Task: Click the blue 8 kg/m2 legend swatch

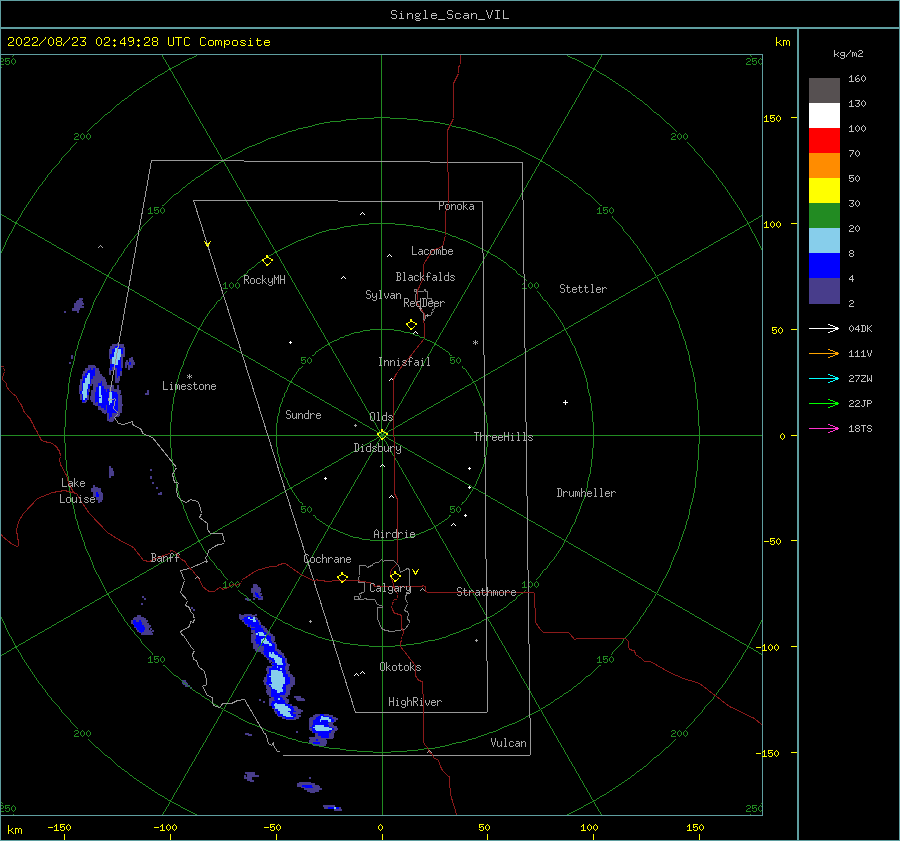Action: coord(824,265)
